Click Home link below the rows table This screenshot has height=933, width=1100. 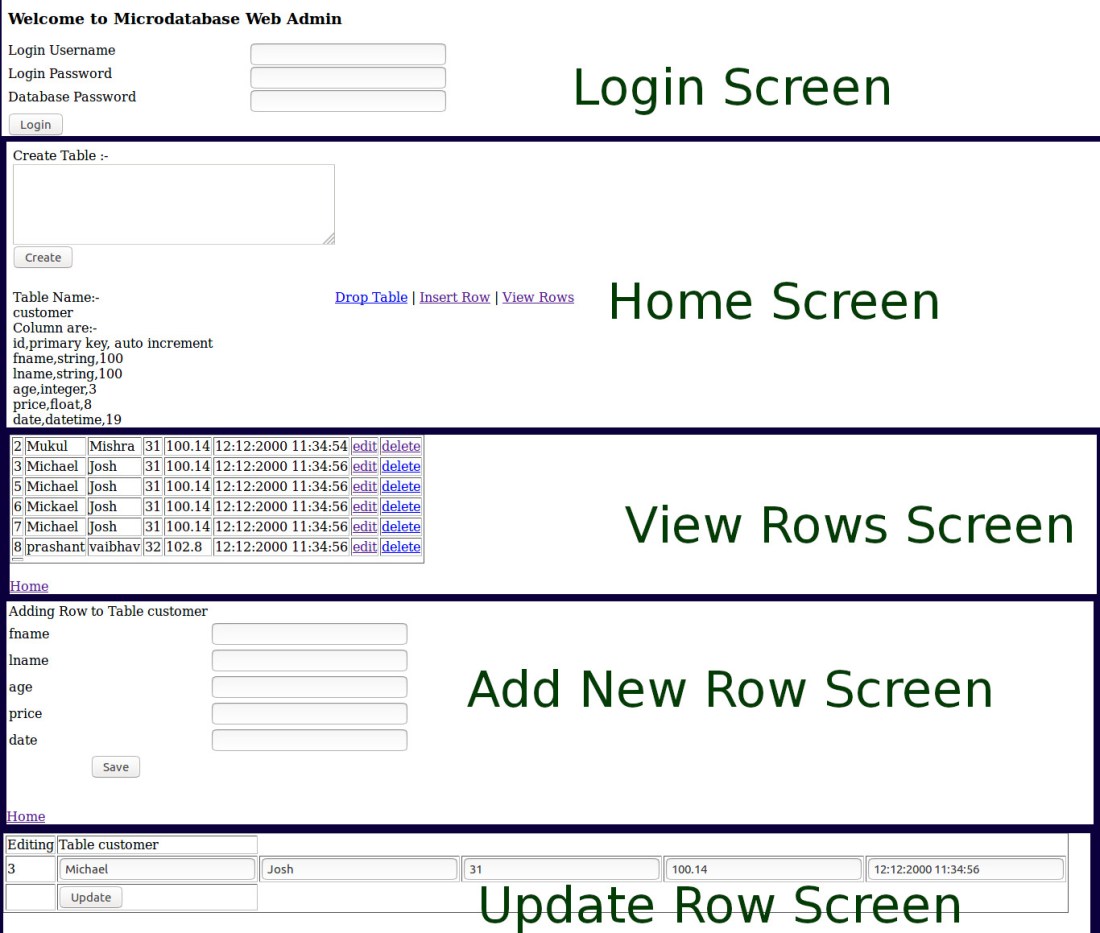[29, 586]
